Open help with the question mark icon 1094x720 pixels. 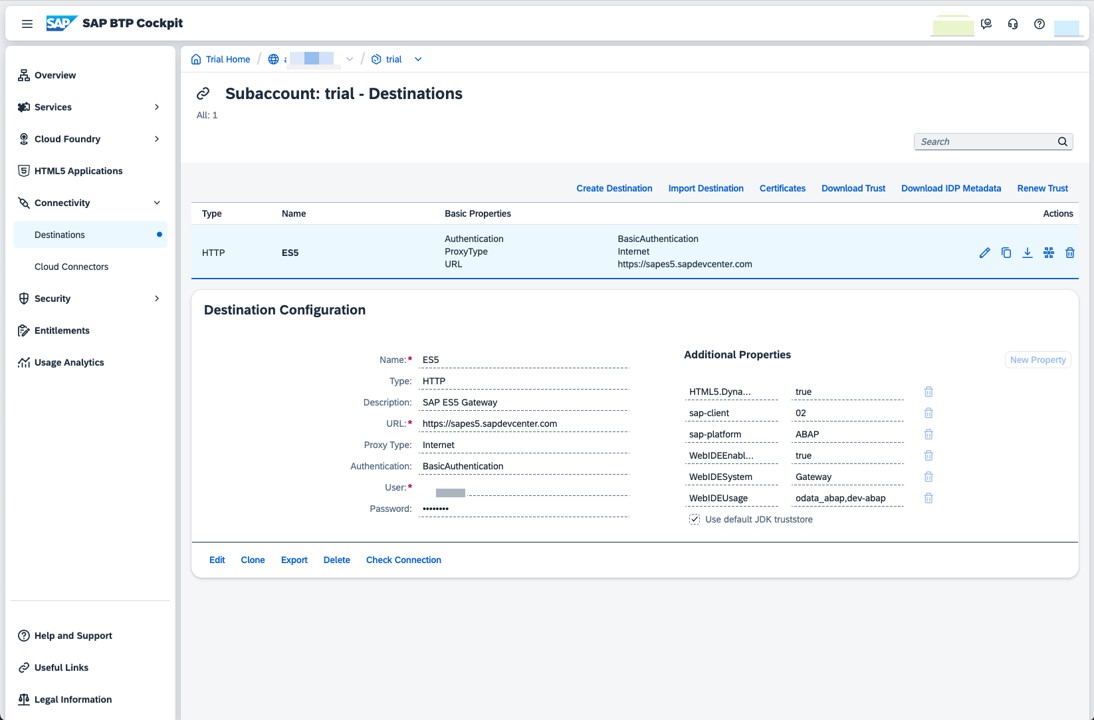click(1038, 23)
